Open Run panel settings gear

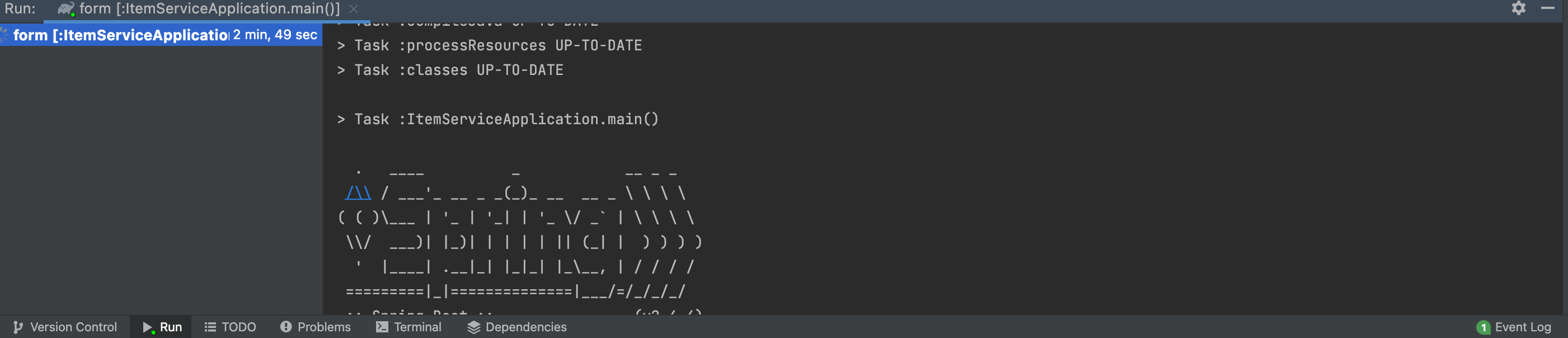coord(1518,8)
